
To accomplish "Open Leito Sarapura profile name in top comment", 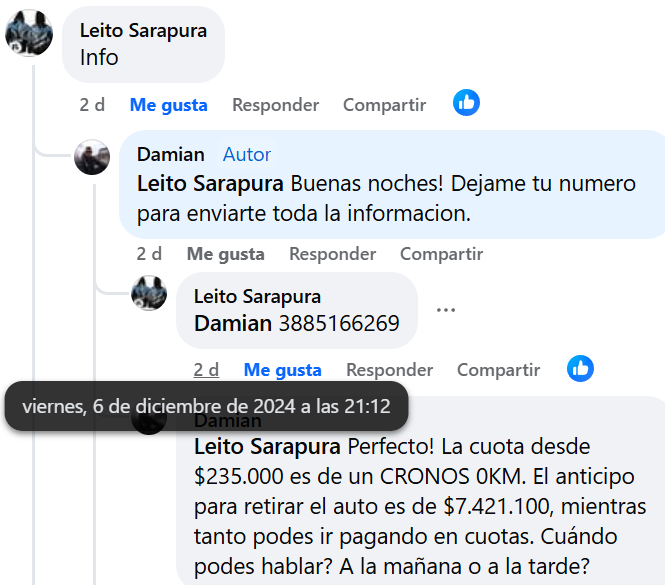I will 143,30.
